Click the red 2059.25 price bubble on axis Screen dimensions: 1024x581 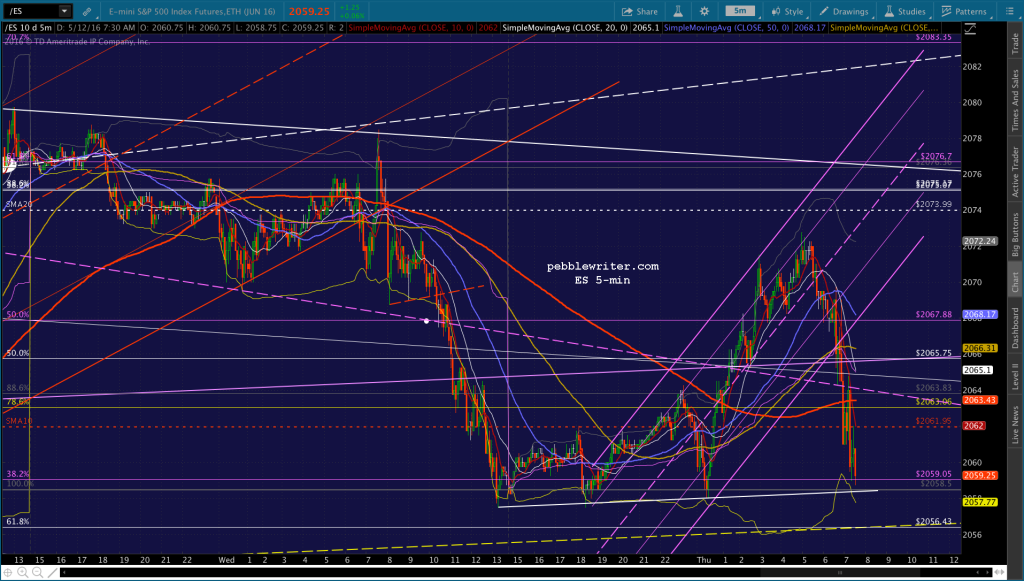pyautogui.click(x=980, y=475)
